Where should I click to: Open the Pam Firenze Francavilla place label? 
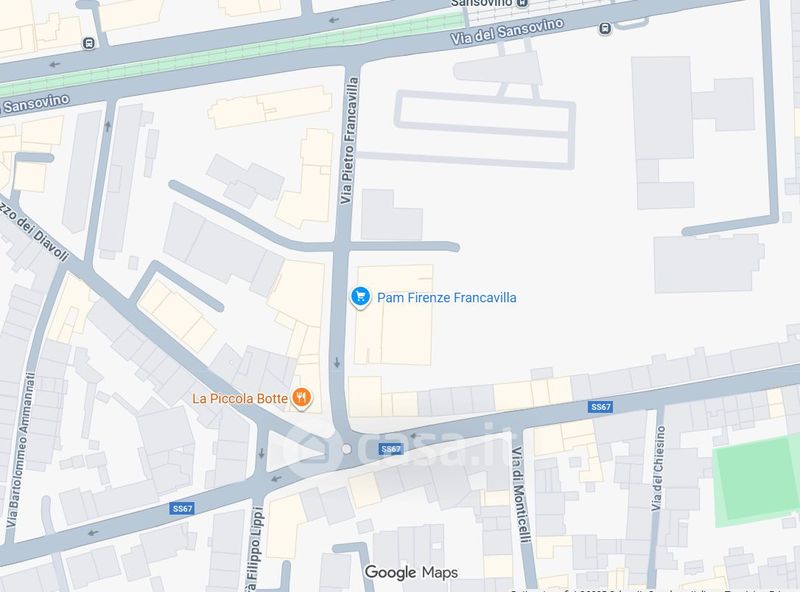pyautogui.click(x=446, y=298)
